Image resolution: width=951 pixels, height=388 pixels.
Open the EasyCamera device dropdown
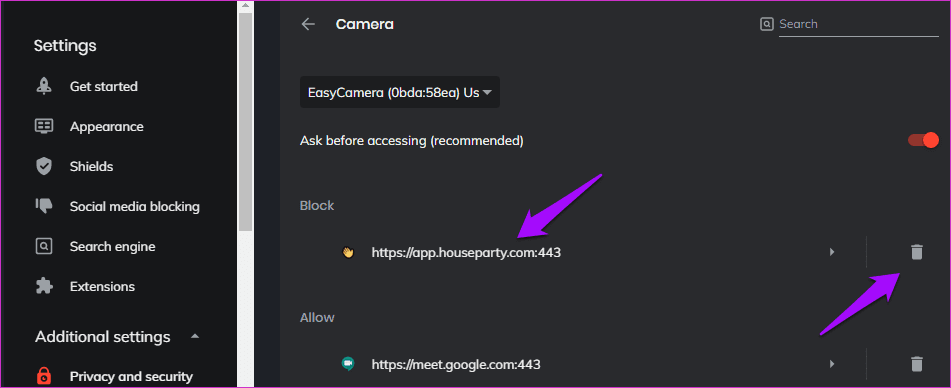pyautogui.click(x=400, y=93)
